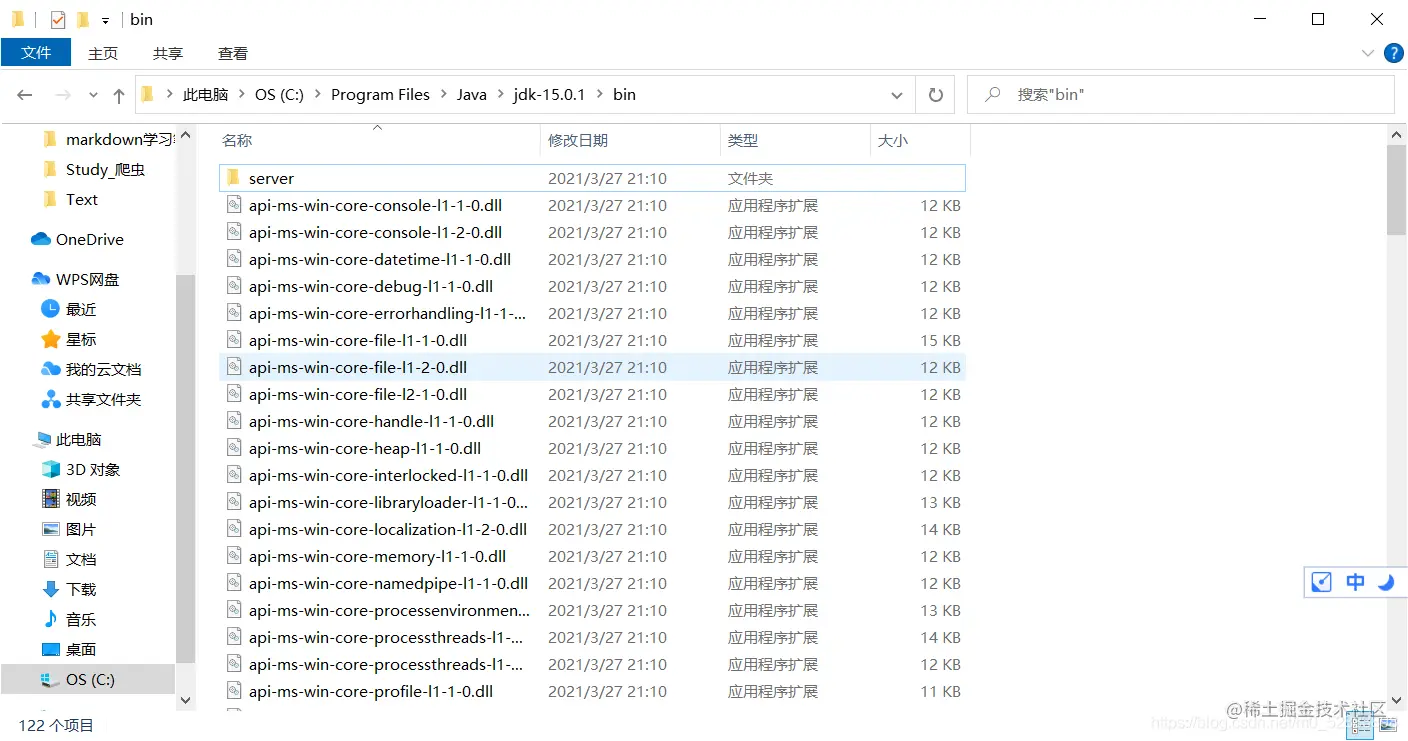Open the recent locations dropdown arrow
Screen dimensions: 1408x741
[x=93, y=95]
